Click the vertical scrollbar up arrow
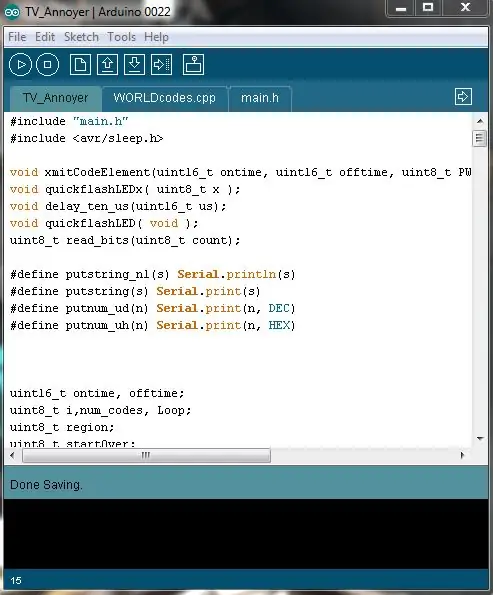 point(480,121)
